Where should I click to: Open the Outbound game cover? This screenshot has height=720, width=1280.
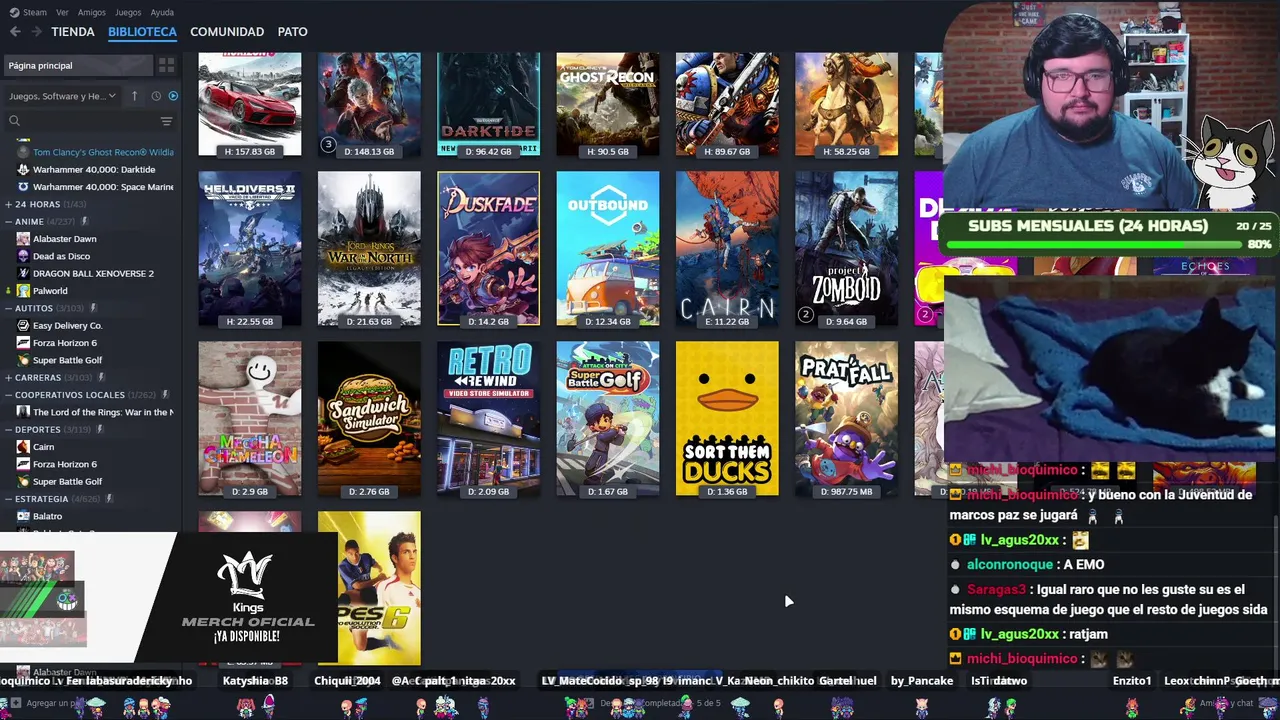(608, 249)
